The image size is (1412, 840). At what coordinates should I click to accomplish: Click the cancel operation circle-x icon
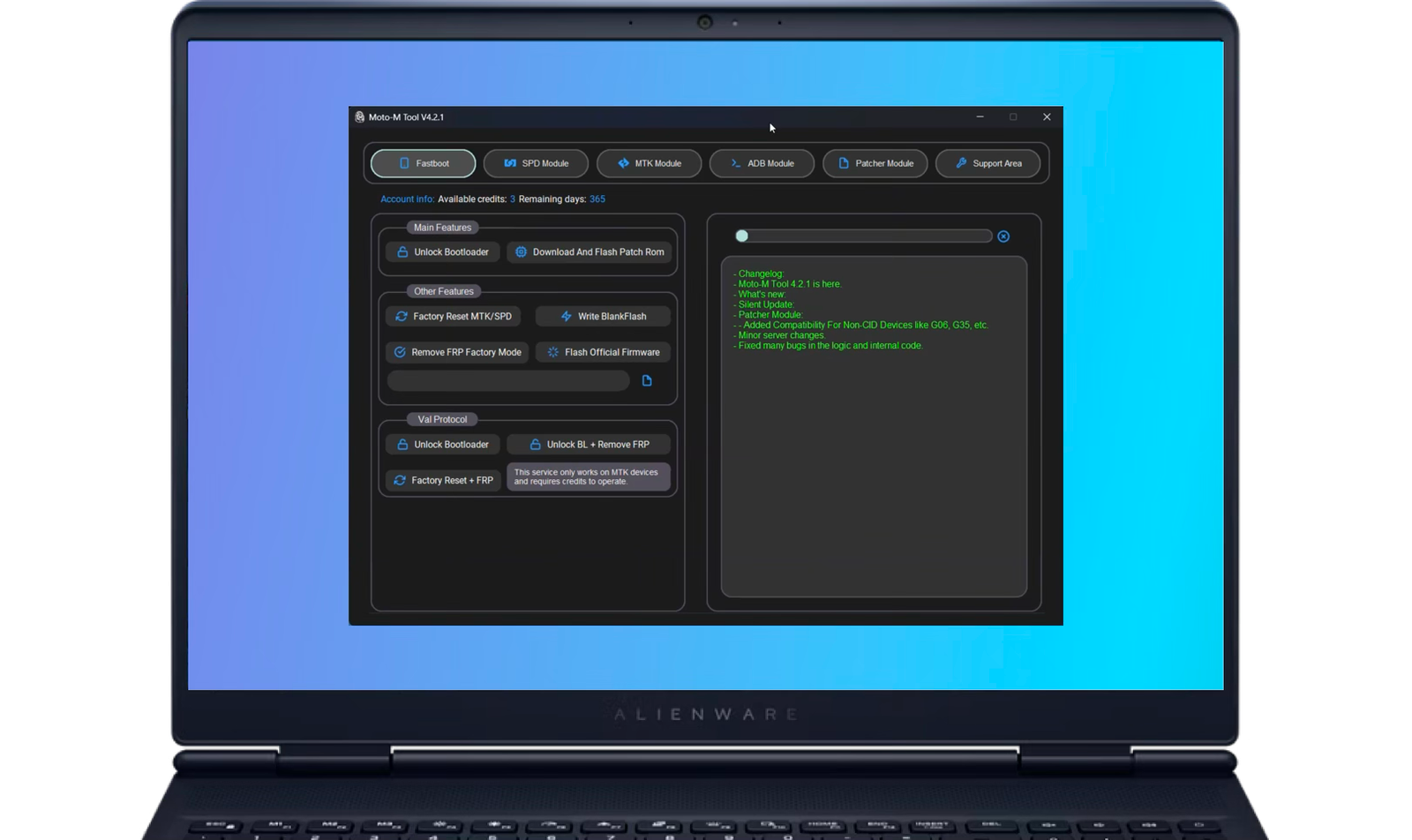coord(1003,236)
